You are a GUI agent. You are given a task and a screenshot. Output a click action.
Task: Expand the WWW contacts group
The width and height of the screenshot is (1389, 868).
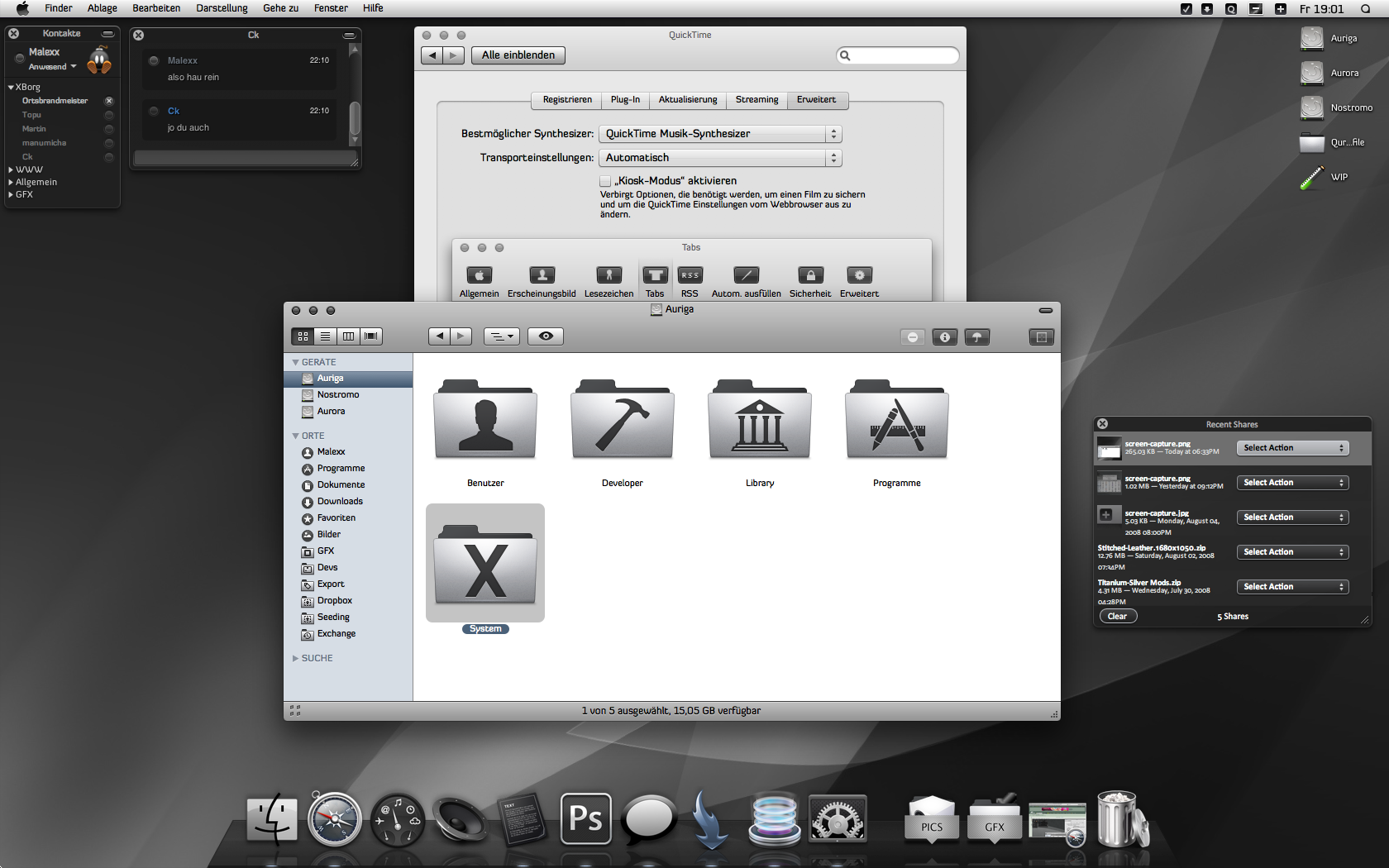[x=11, y=169]
